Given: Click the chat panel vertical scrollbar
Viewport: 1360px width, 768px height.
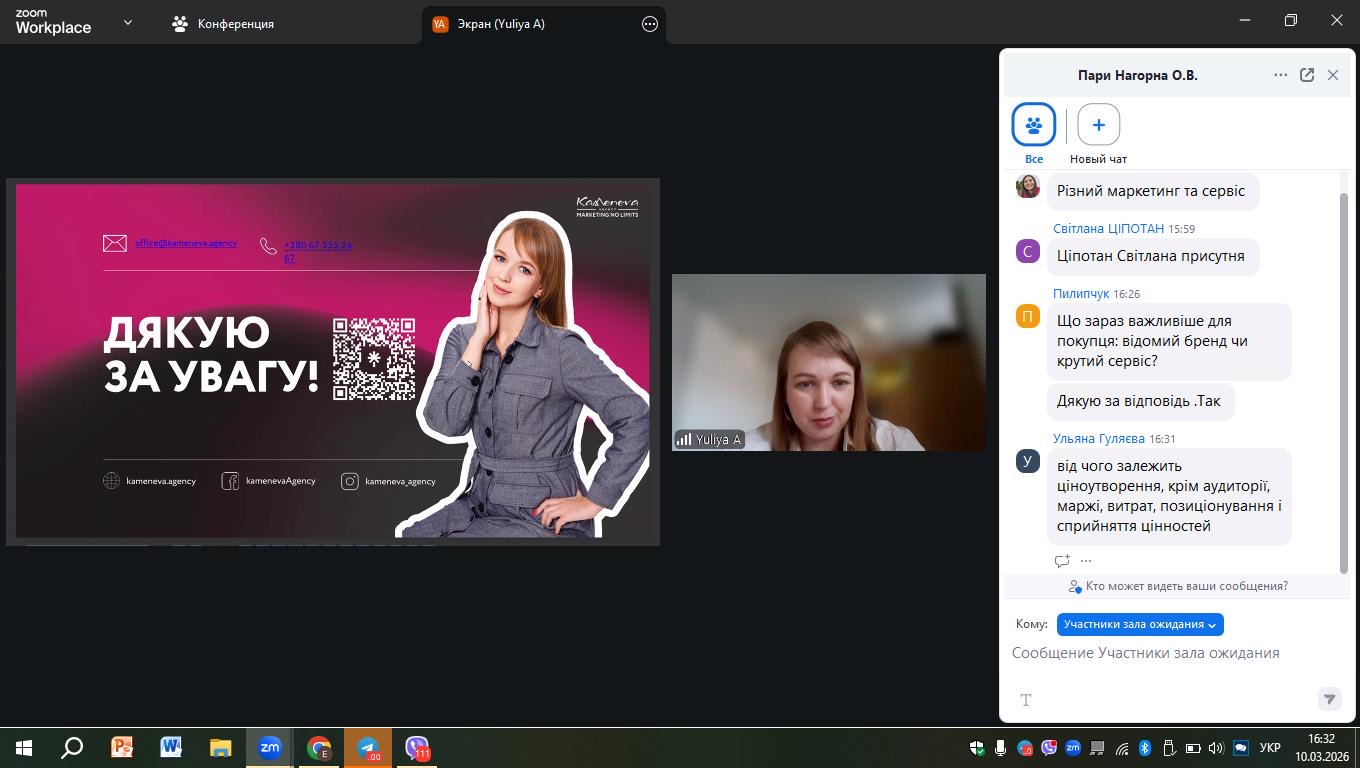Looking at the screenshot, I should point(1343,380).
